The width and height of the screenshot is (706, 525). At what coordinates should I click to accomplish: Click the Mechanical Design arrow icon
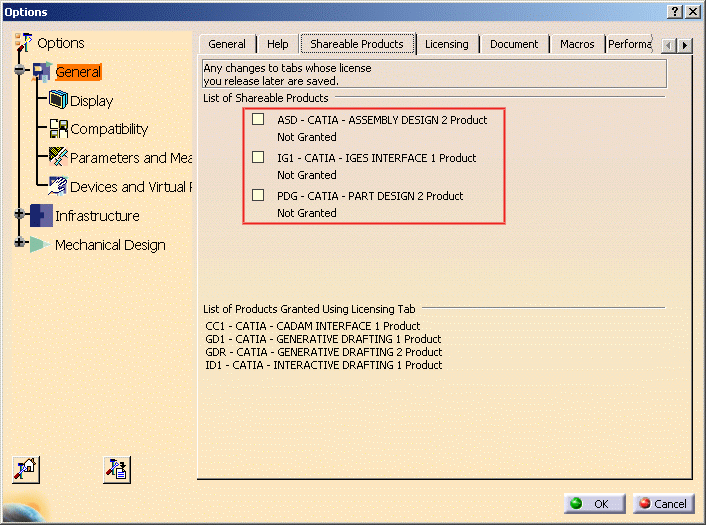tap(40, 244)
